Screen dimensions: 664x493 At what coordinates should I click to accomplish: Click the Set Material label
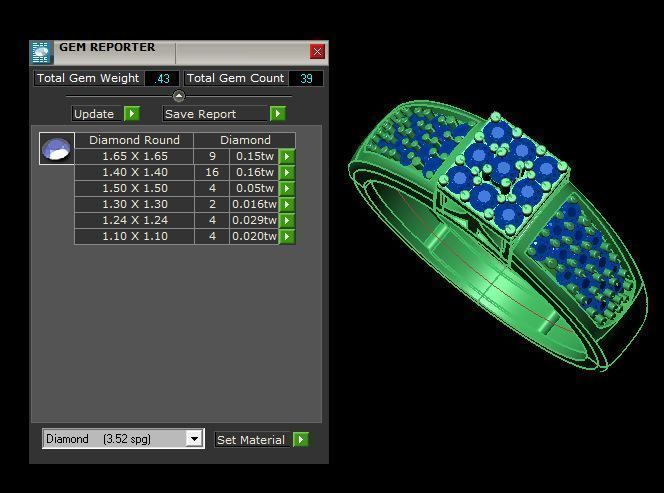tap(252, 440)
